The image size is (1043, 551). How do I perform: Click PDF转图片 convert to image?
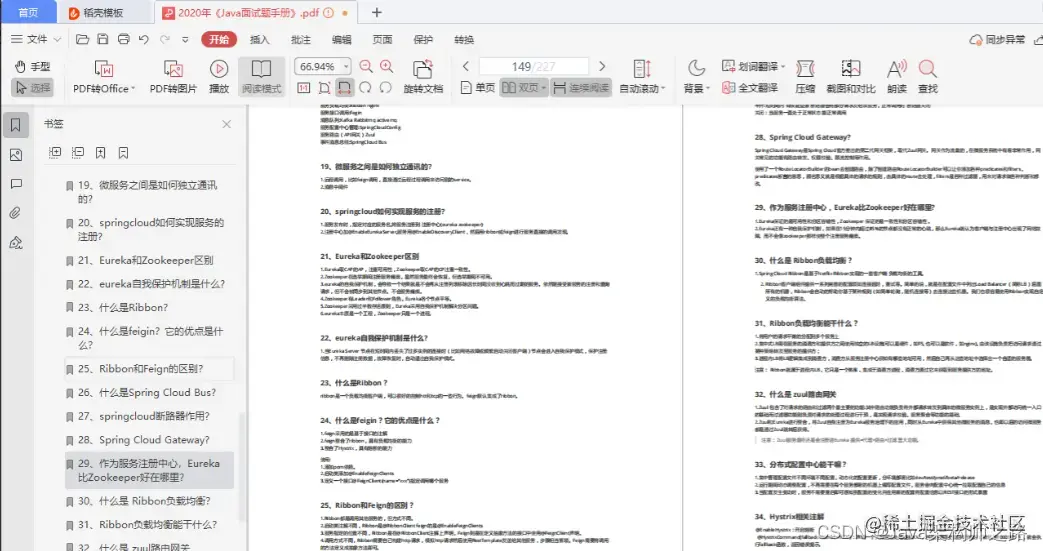(173, 77)
